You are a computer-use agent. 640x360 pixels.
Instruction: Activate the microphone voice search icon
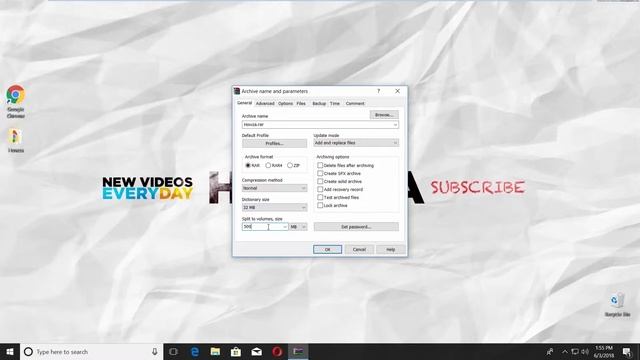pyautogui.click(x=155, y=351)
